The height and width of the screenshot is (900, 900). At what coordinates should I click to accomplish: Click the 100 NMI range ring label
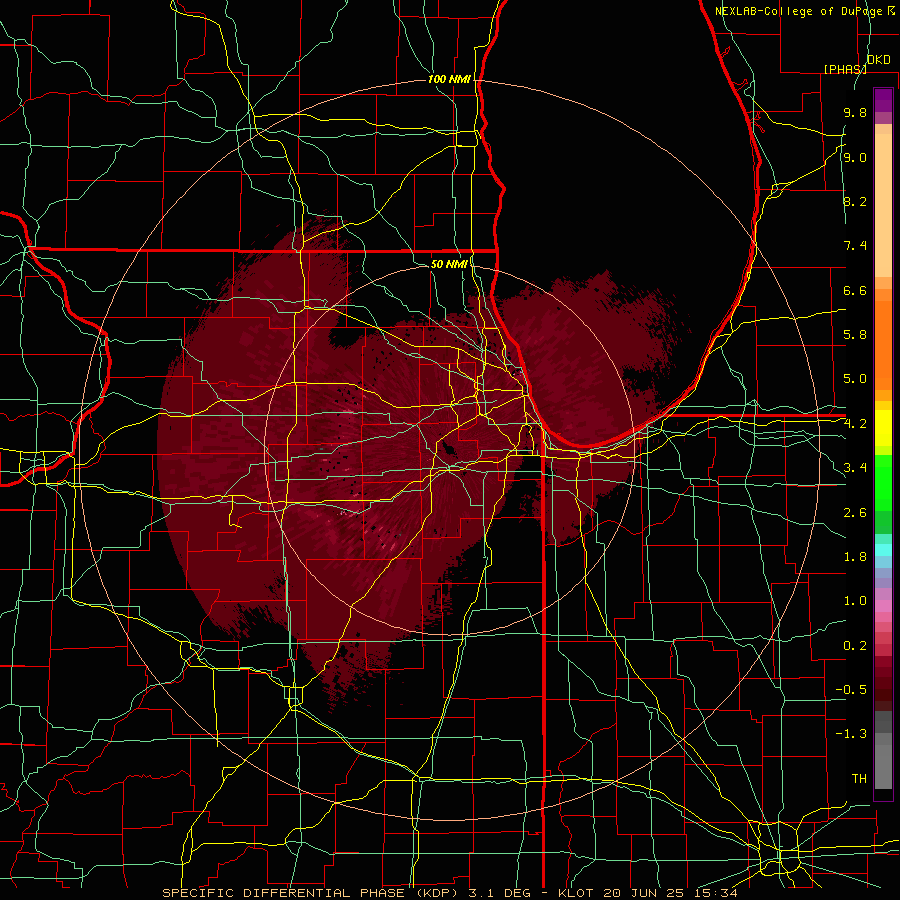449,79
